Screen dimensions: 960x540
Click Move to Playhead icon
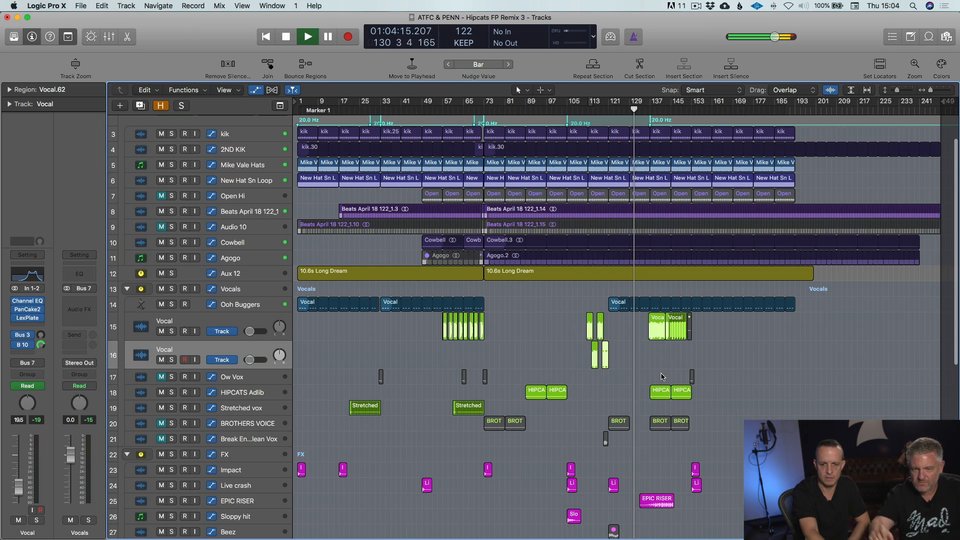point(412,64)
